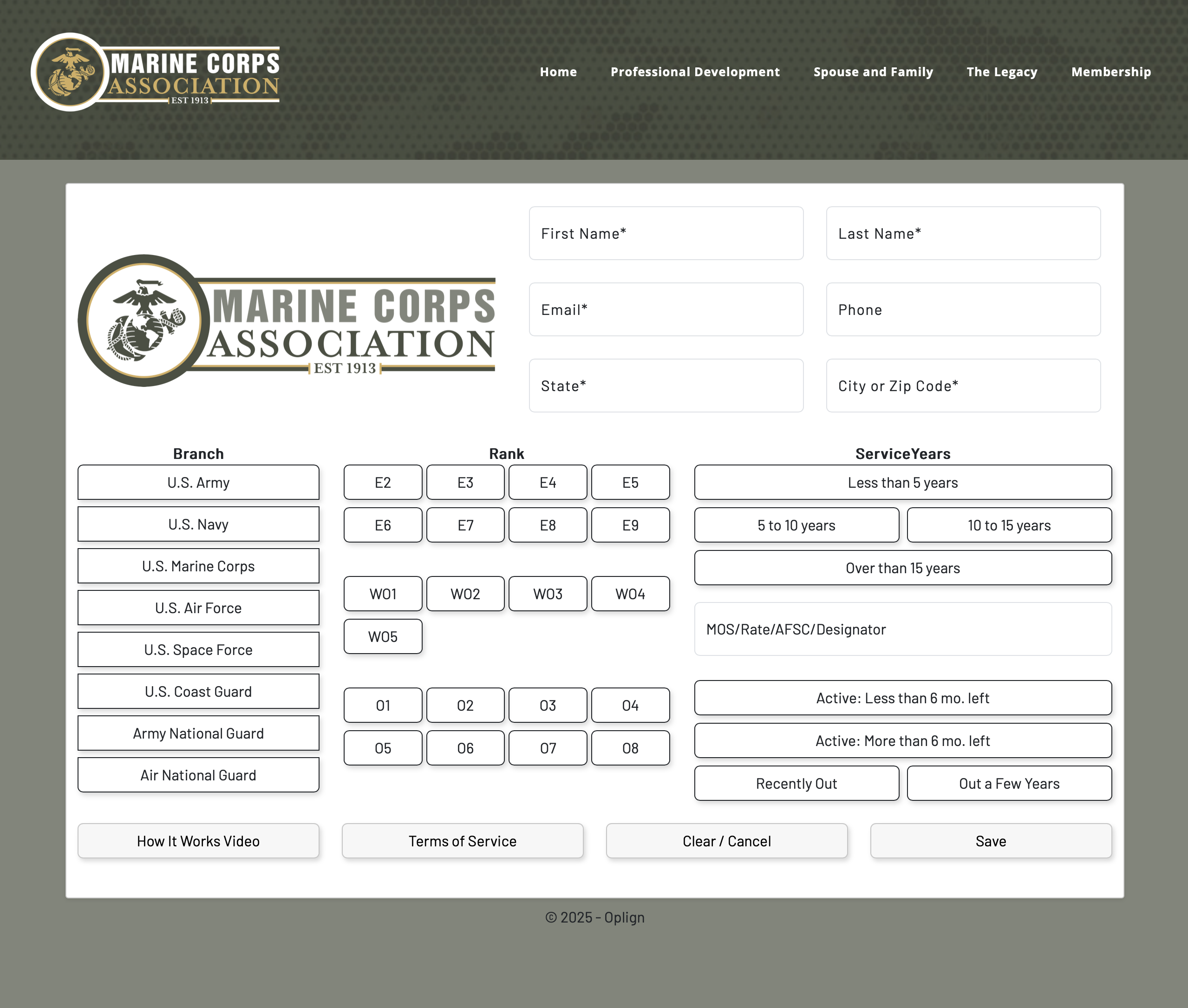1188x1008 pixels.
Task: Choose Army National Guard branch
Action: tap(198, 733)
